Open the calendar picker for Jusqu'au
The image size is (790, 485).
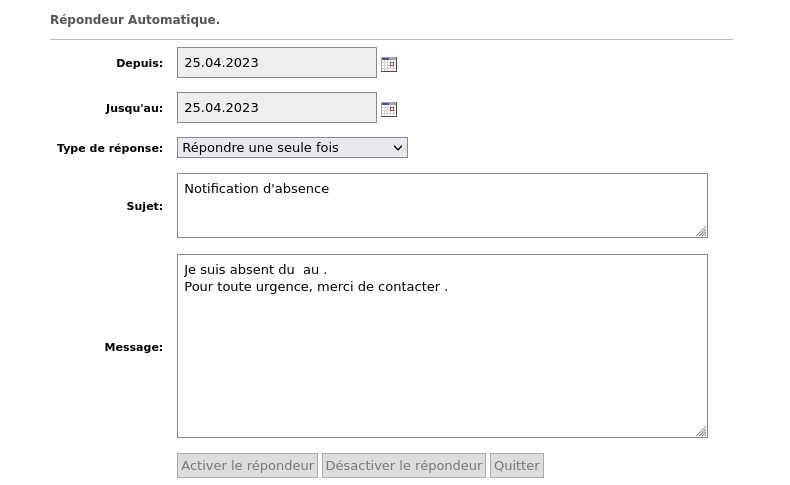click(389, 109)
